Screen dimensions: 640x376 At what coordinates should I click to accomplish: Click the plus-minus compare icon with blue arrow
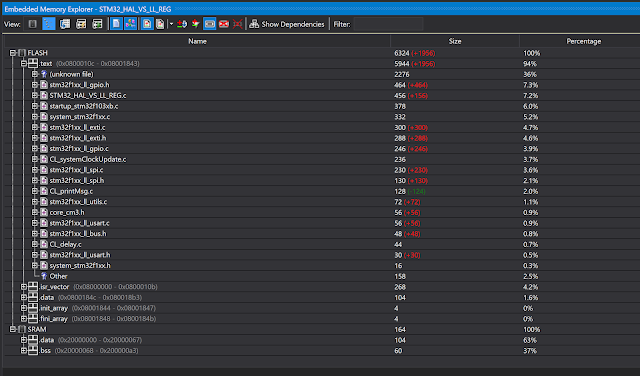182,24
